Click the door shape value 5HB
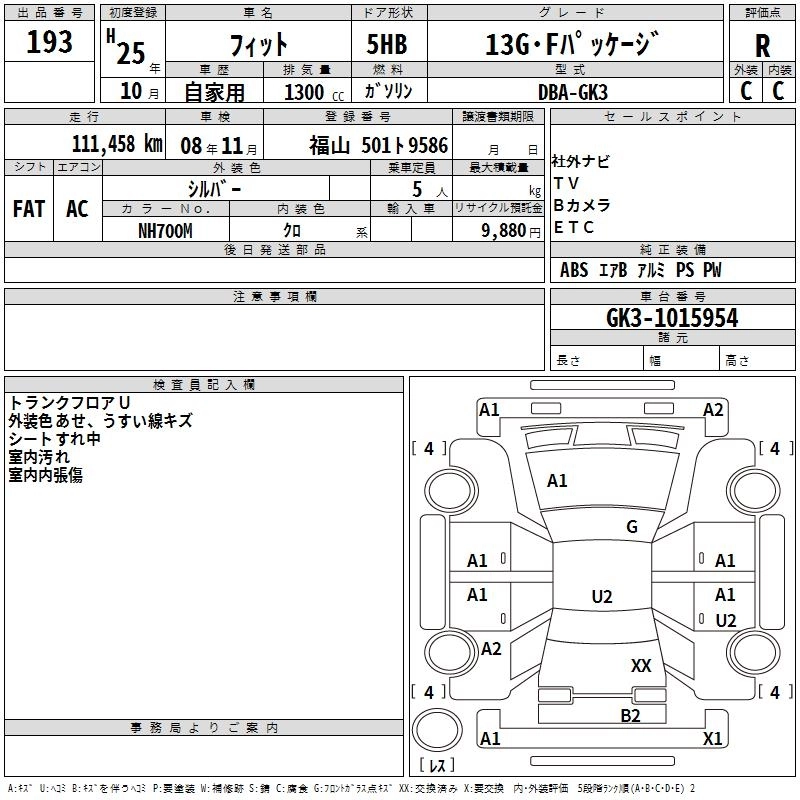This screenshot has width=800, height=800. pos(387,44)
